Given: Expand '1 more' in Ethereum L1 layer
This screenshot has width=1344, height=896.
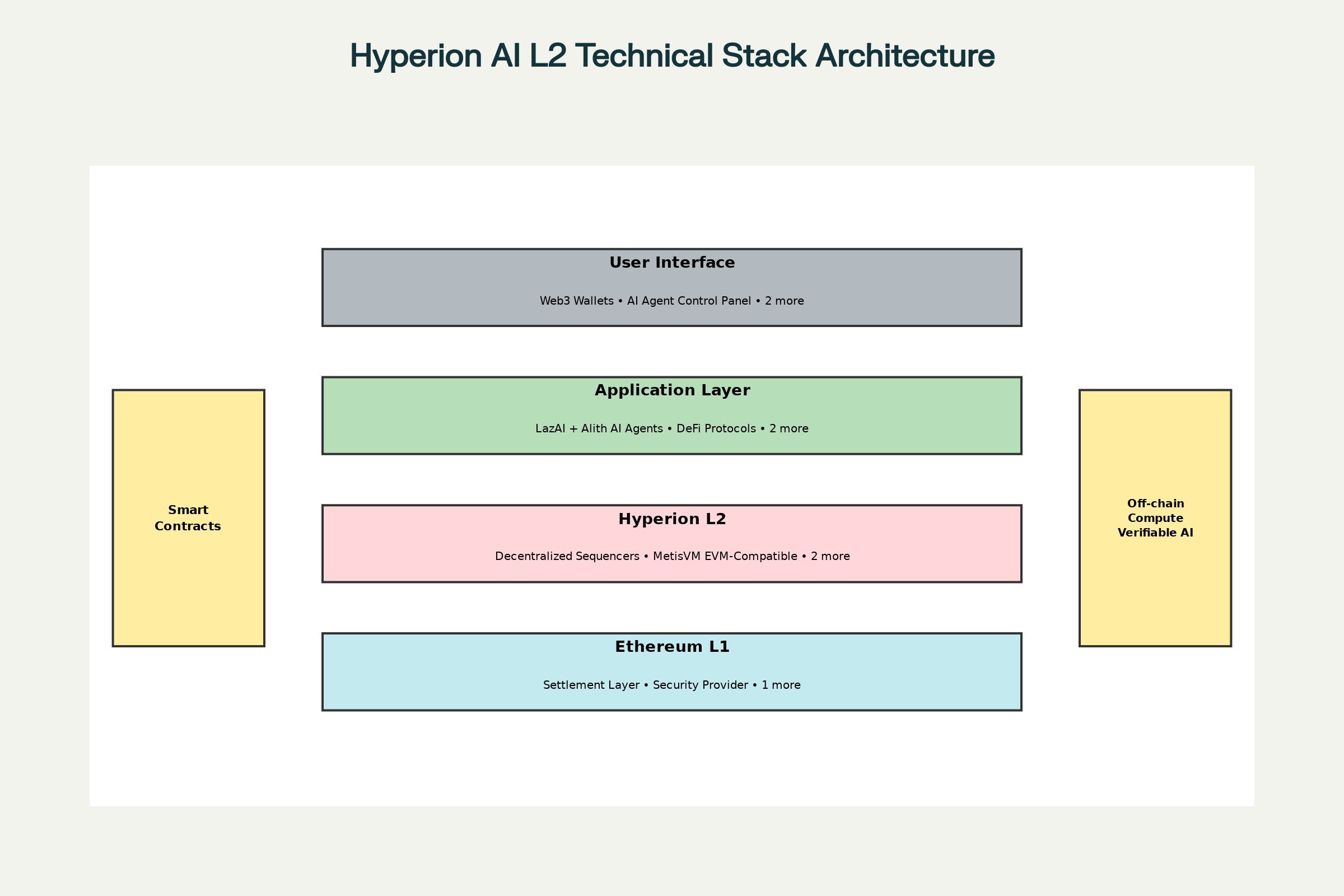Looking at the screenshot, I should [x=781, y=685].
